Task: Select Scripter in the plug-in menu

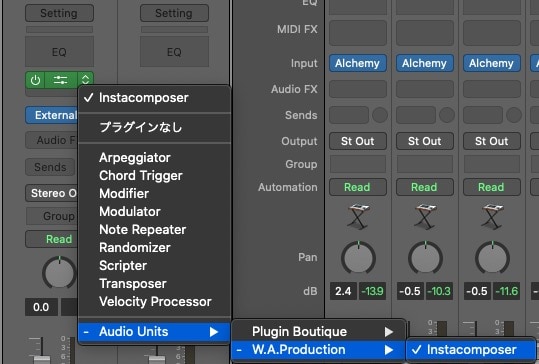Action: [x=154, y=265]
